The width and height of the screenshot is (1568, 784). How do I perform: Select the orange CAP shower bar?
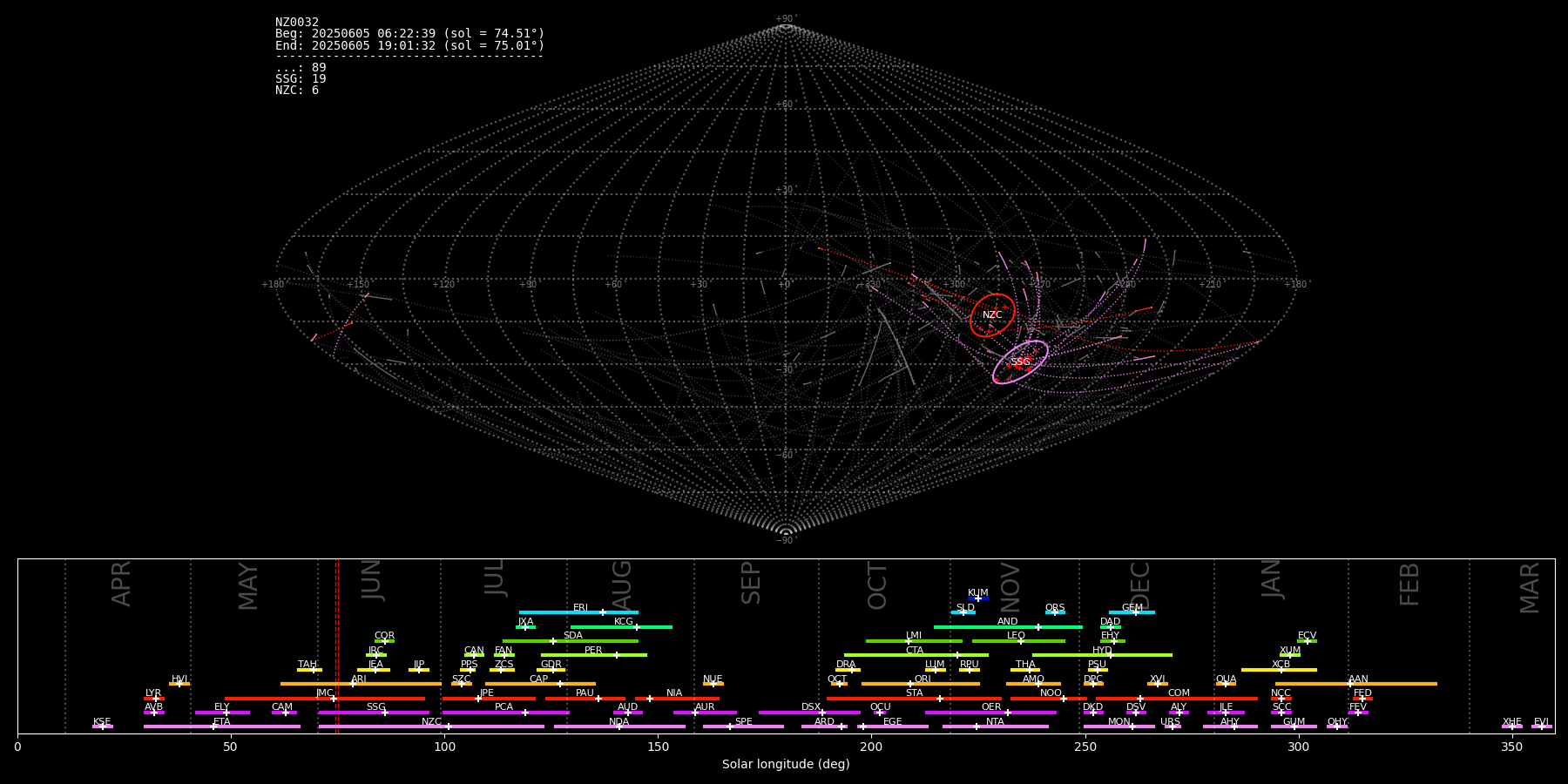point(540,684)
